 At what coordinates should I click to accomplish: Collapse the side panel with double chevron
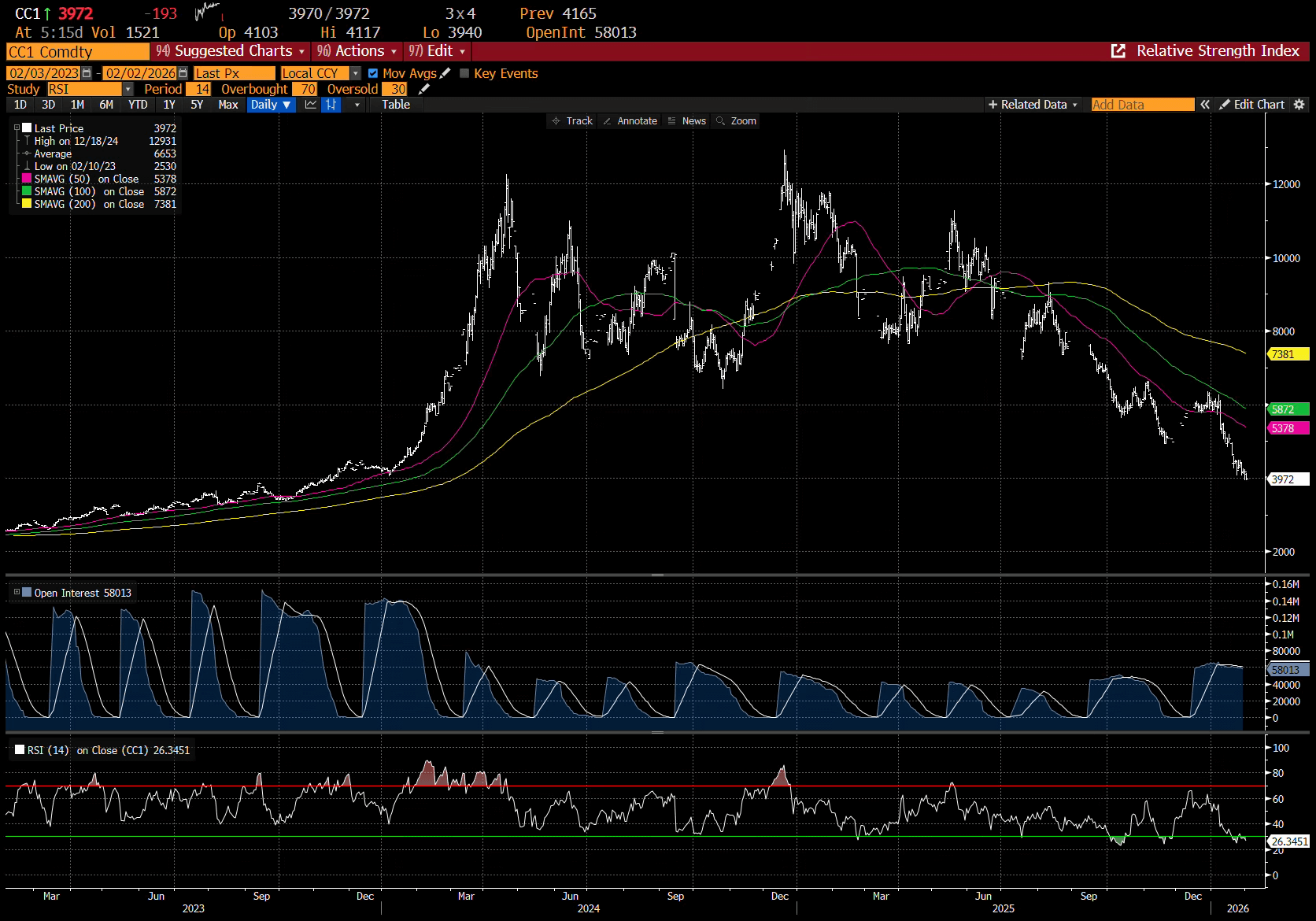(x=1205, y=105)
